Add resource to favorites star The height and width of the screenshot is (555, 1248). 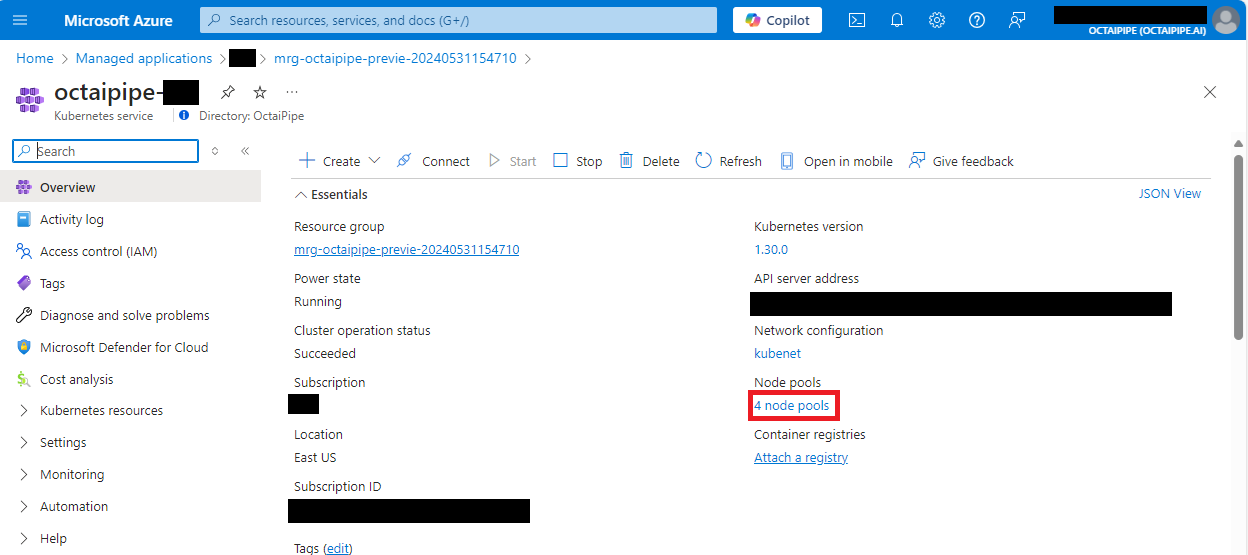point(260,92)
